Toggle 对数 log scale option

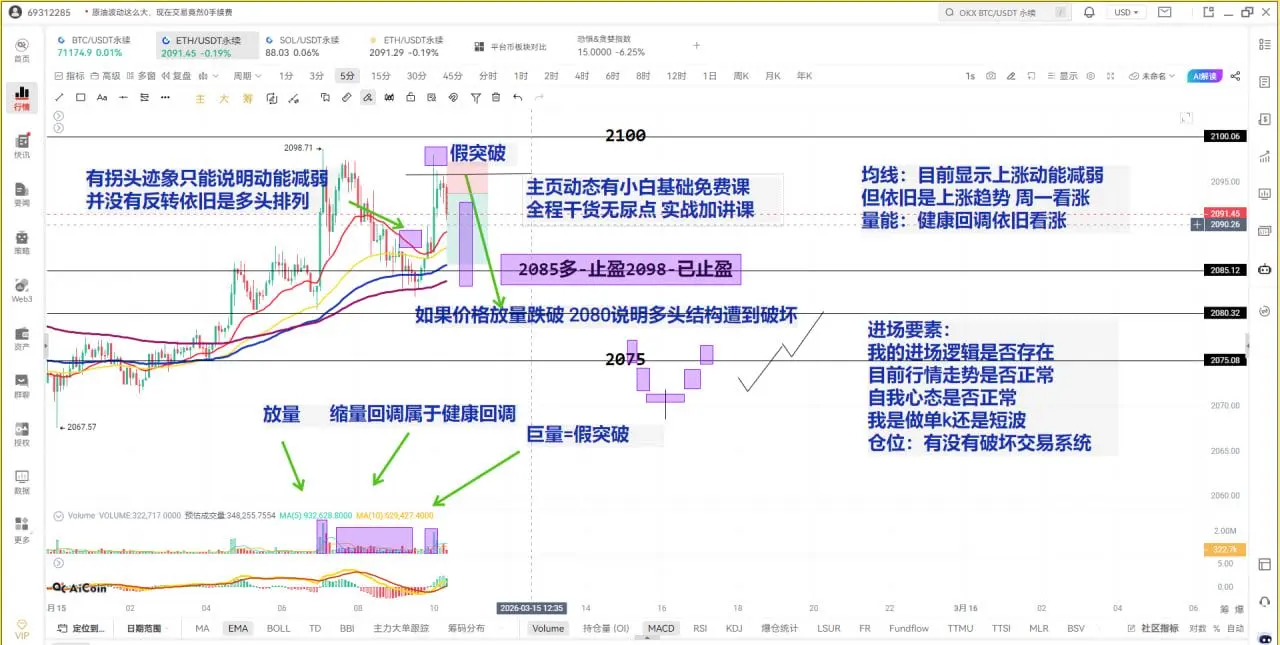pyautogui.click(x=1196, y=628)
